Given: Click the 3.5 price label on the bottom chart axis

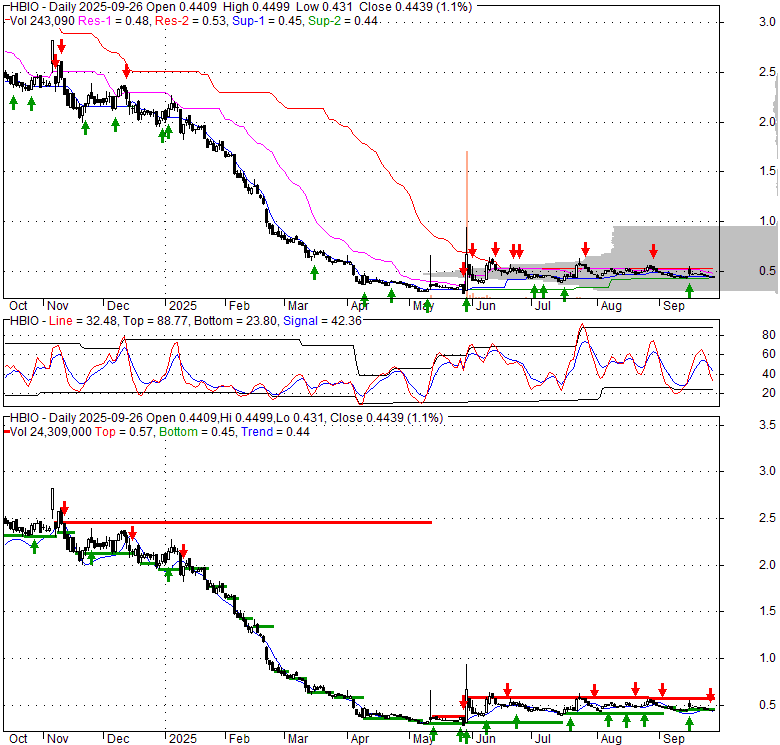Looking at the screenshot, I should pos(767,425).
